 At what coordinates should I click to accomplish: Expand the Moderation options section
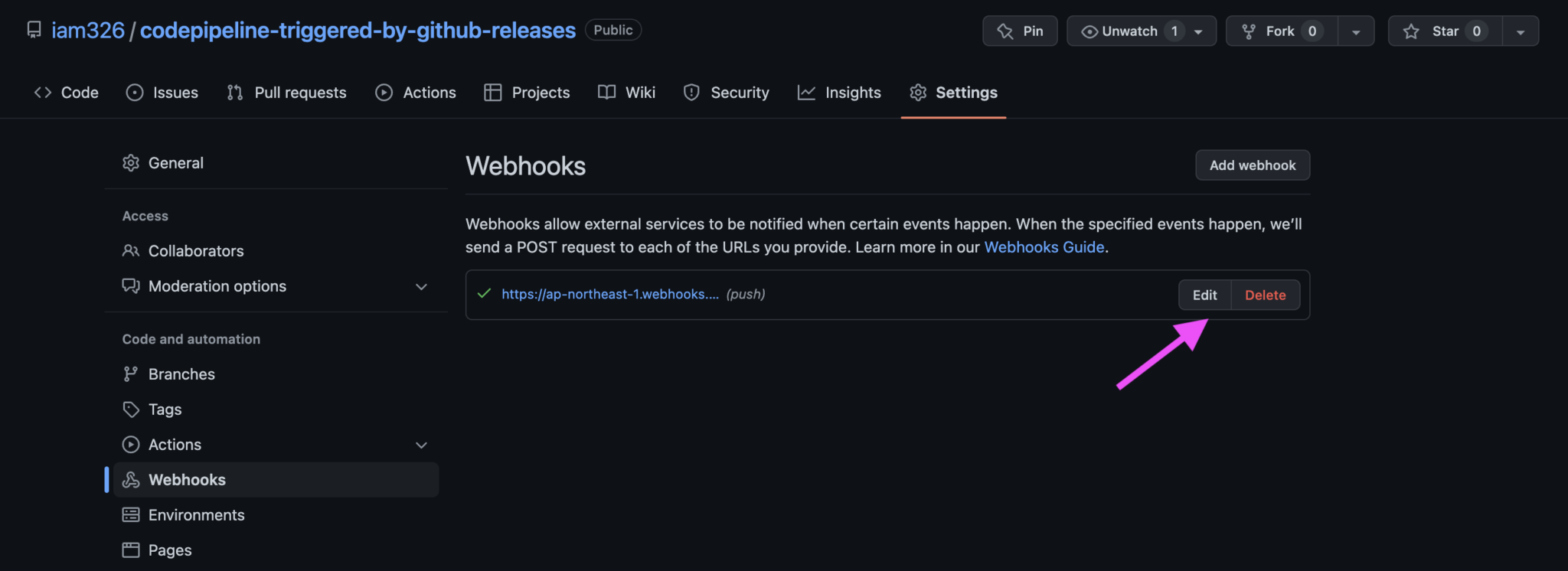pyautogui.click(x=422, y=286)
